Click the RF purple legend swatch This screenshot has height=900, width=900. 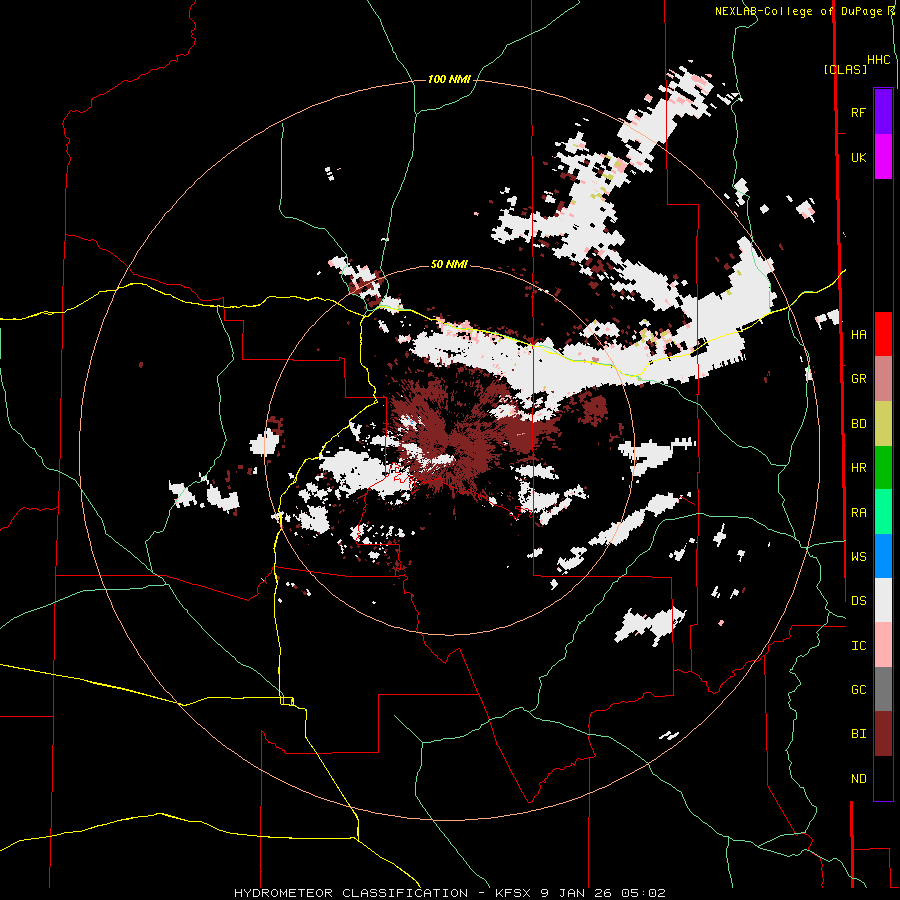[x=883, y=112]
